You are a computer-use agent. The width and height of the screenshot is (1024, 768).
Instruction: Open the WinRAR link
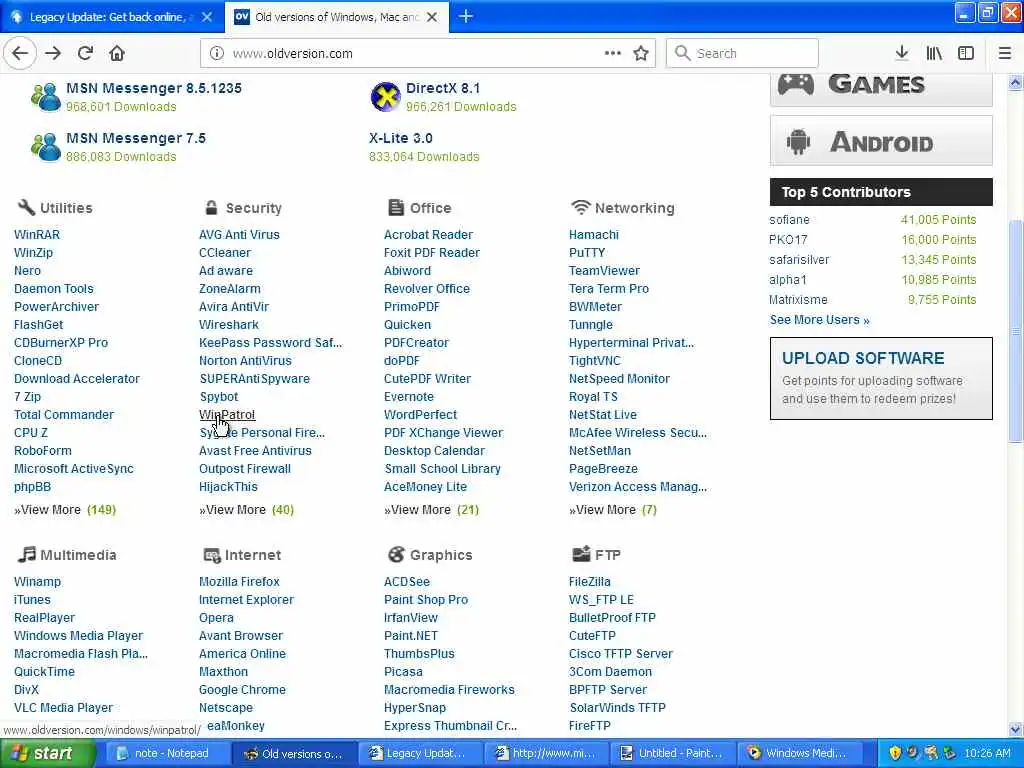tap(37, 234)
